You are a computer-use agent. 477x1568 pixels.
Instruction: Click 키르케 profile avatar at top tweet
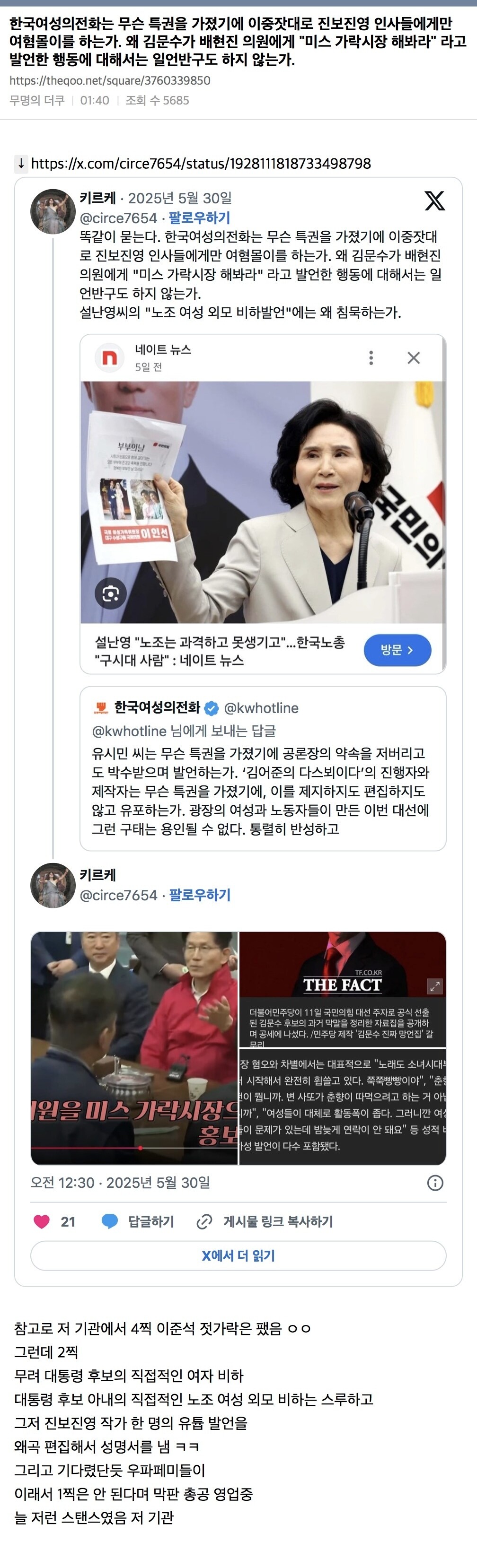53,212
